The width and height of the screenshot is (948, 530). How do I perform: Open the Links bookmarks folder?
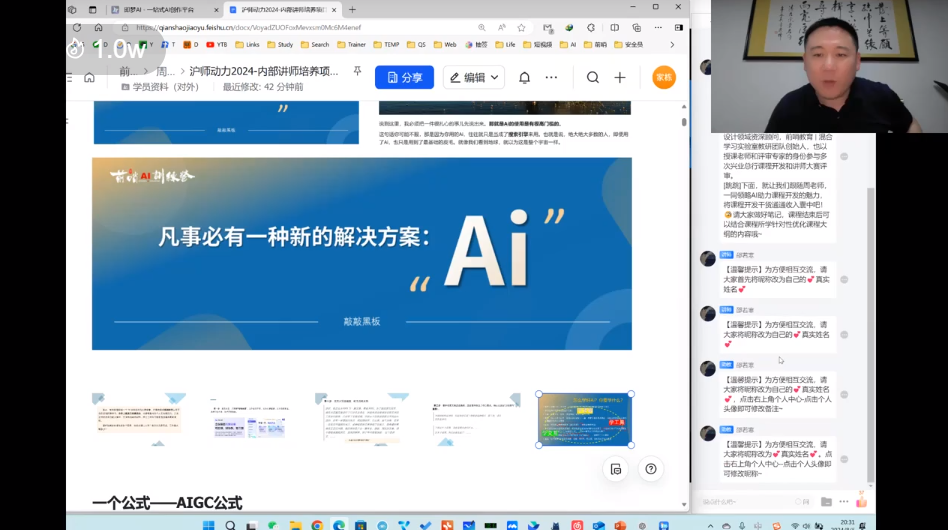(247, 45)
